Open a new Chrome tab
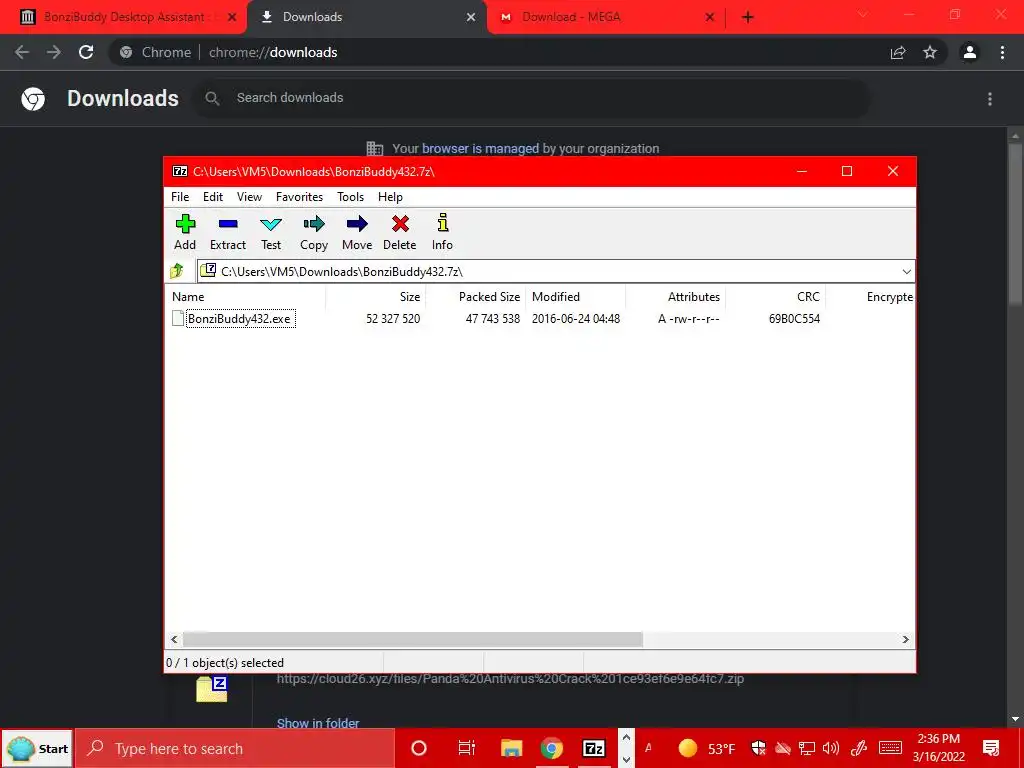 coord(748,17)
